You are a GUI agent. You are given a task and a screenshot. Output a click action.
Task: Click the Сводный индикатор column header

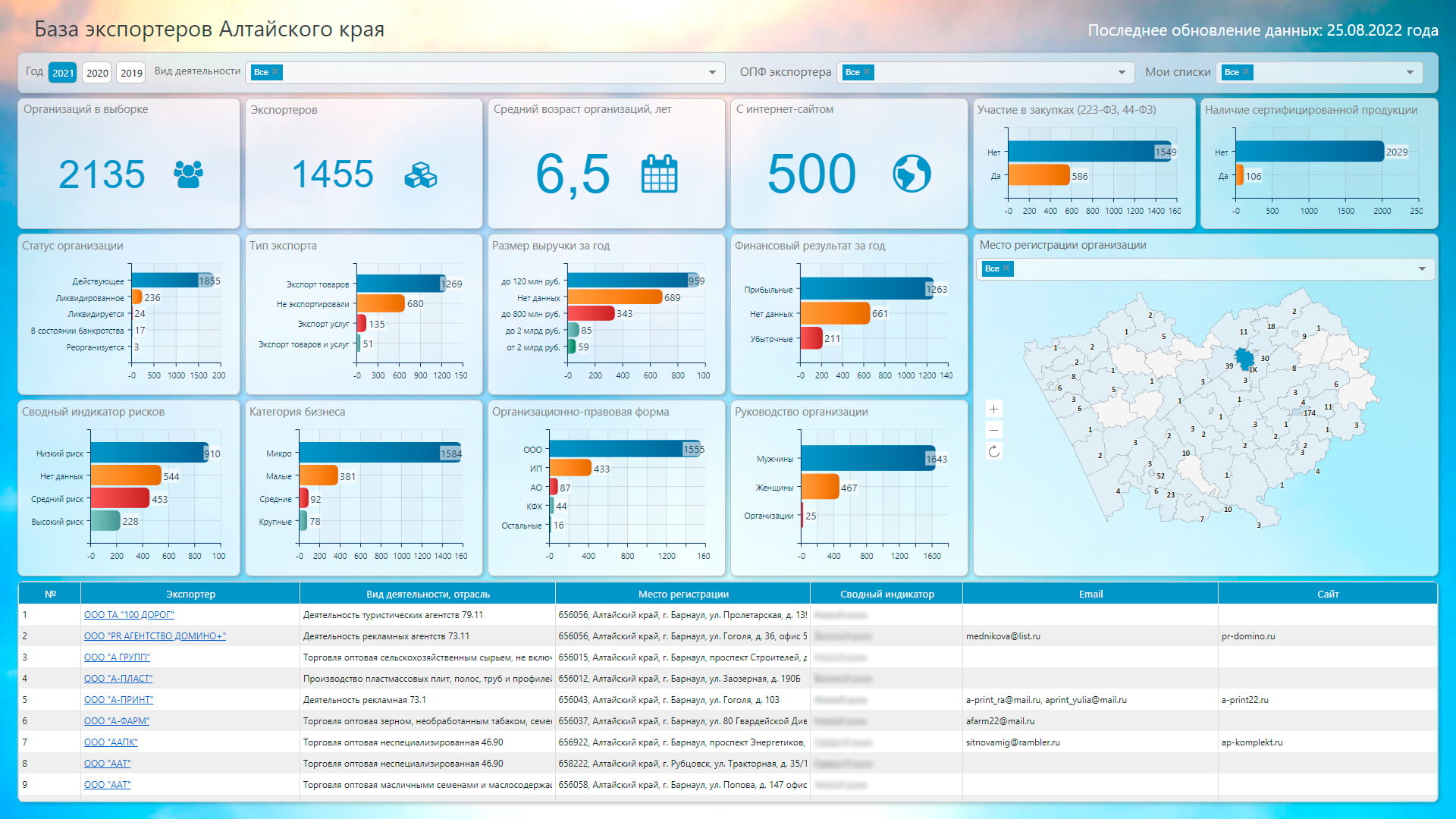(886, 594)
